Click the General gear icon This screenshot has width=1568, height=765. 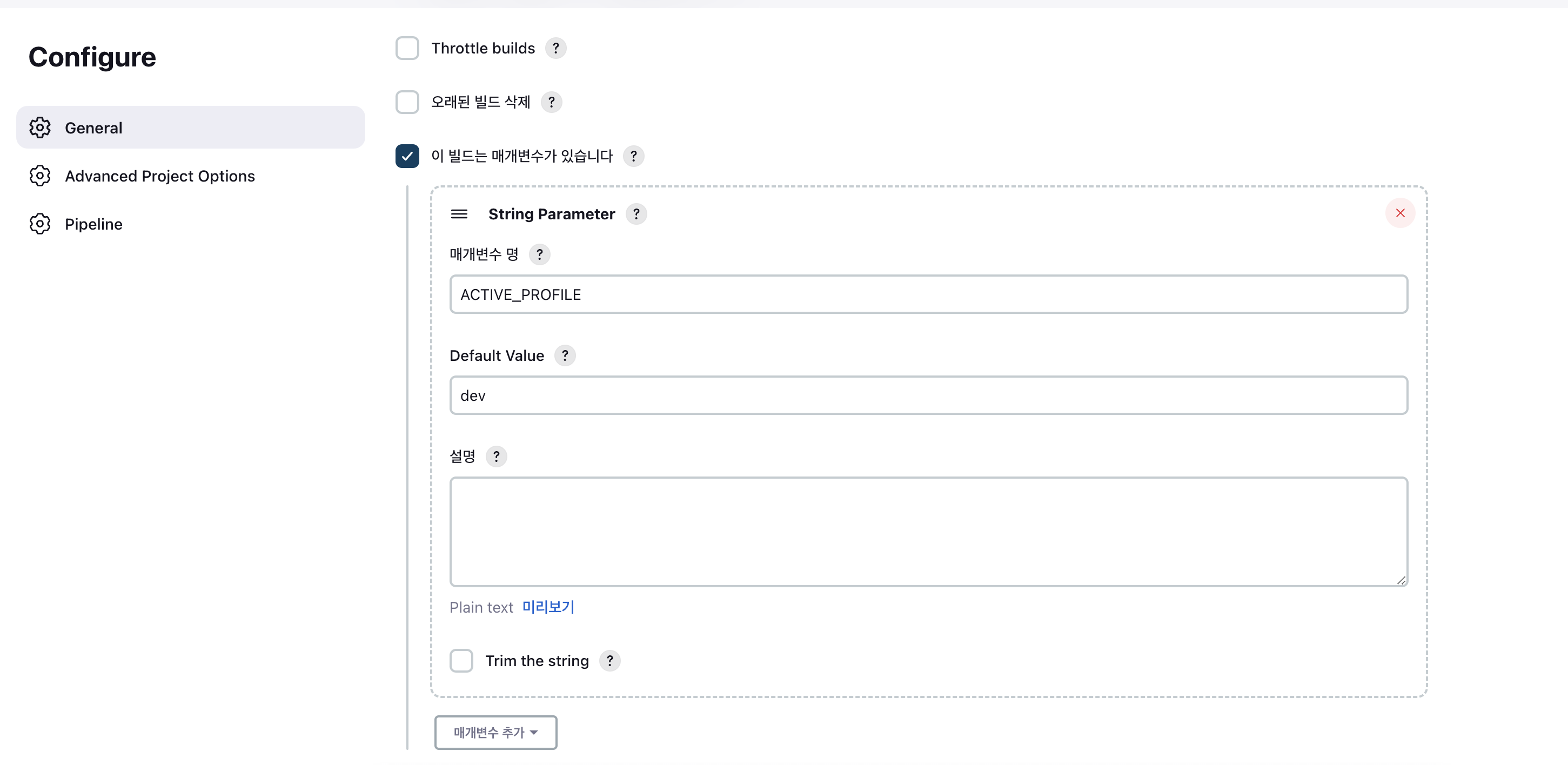point(39,128)
